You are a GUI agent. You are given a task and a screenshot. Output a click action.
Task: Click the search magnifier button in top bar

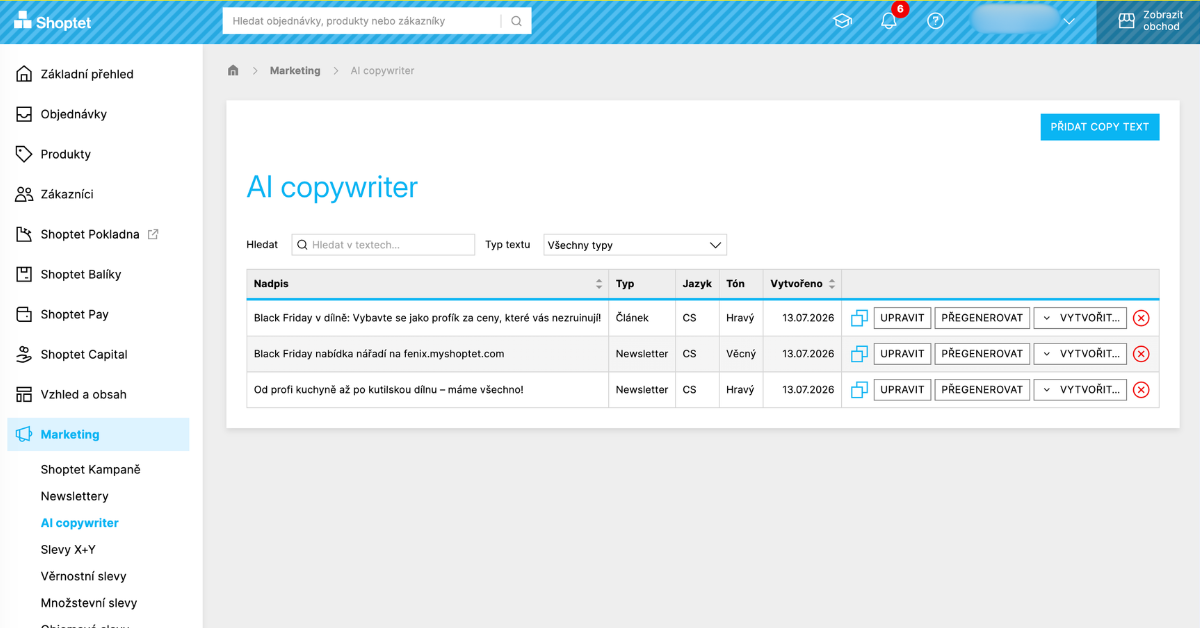516,21
